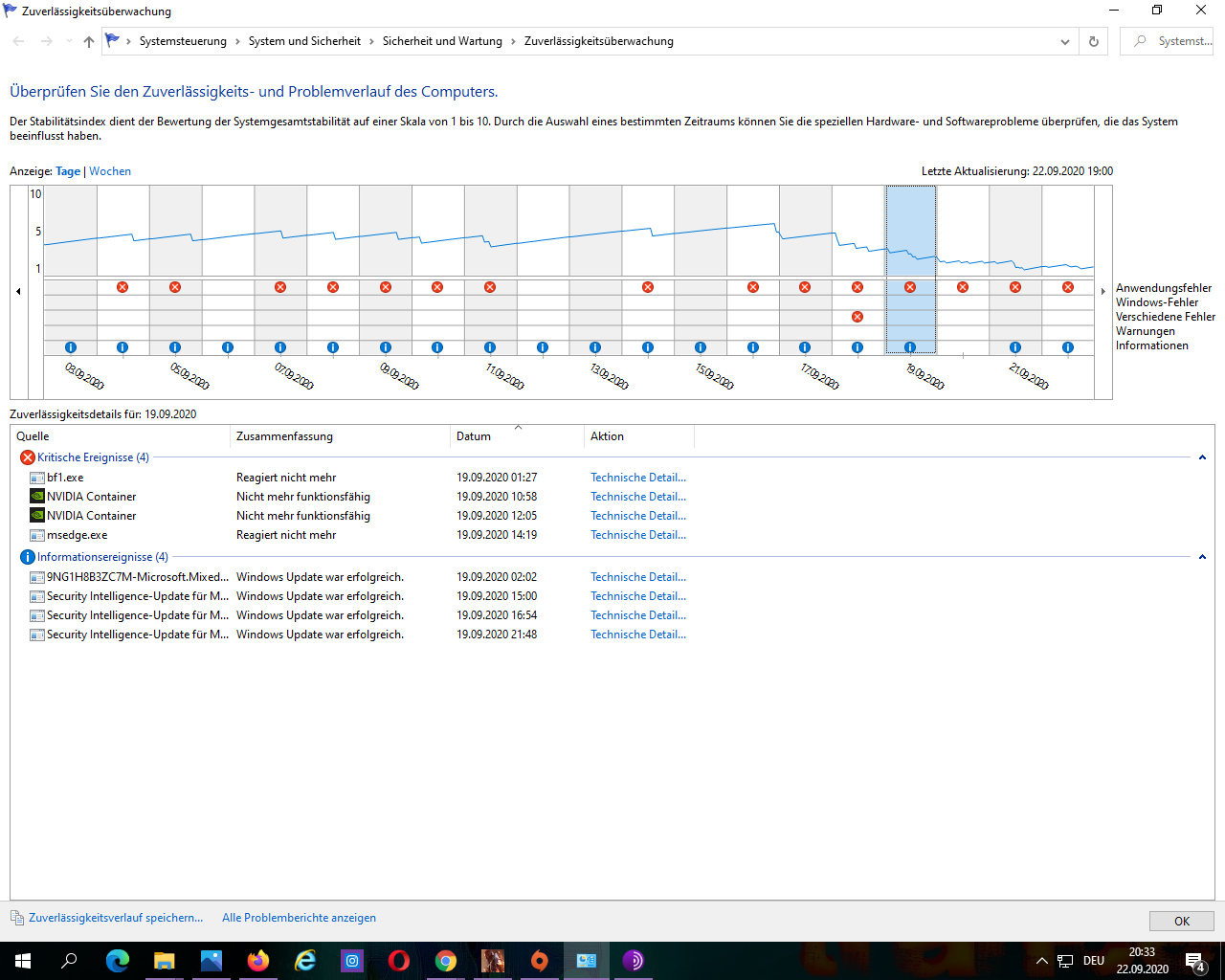Click Systemsteuerung in the breadcrumb
The image size is (1225, 980).
[x=183, y=41]
